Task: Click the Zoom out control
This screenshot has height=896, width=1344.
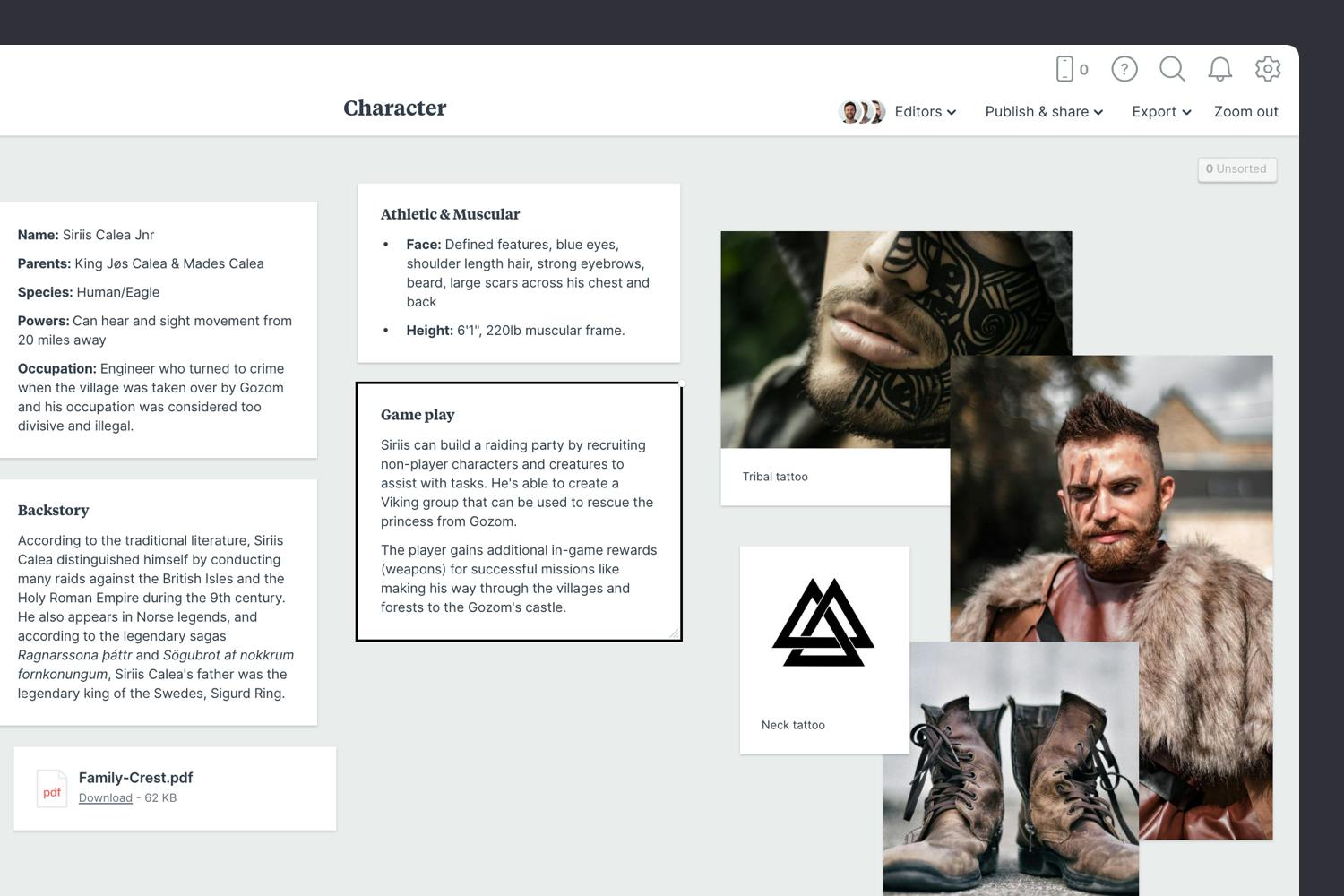Action: tap(1245, 111)
